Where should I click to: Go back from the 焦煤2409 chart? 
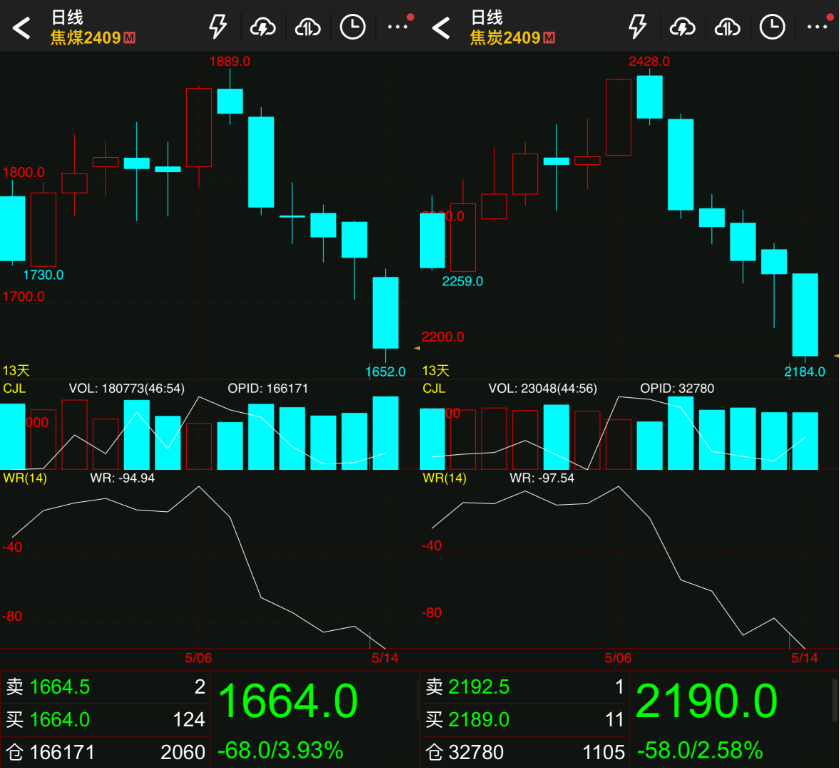point(21,28)
